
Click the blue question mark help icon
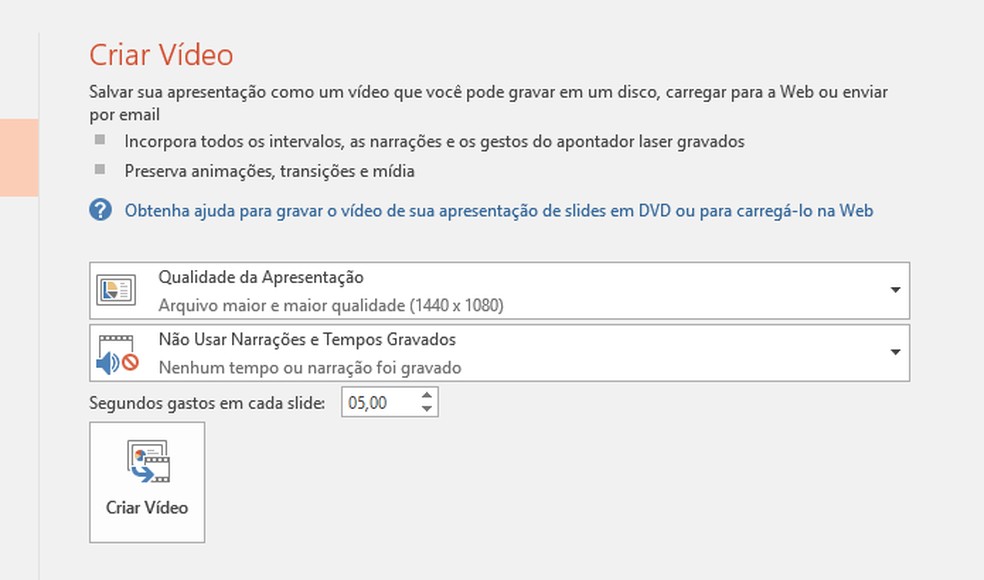(x=102, y=211)
